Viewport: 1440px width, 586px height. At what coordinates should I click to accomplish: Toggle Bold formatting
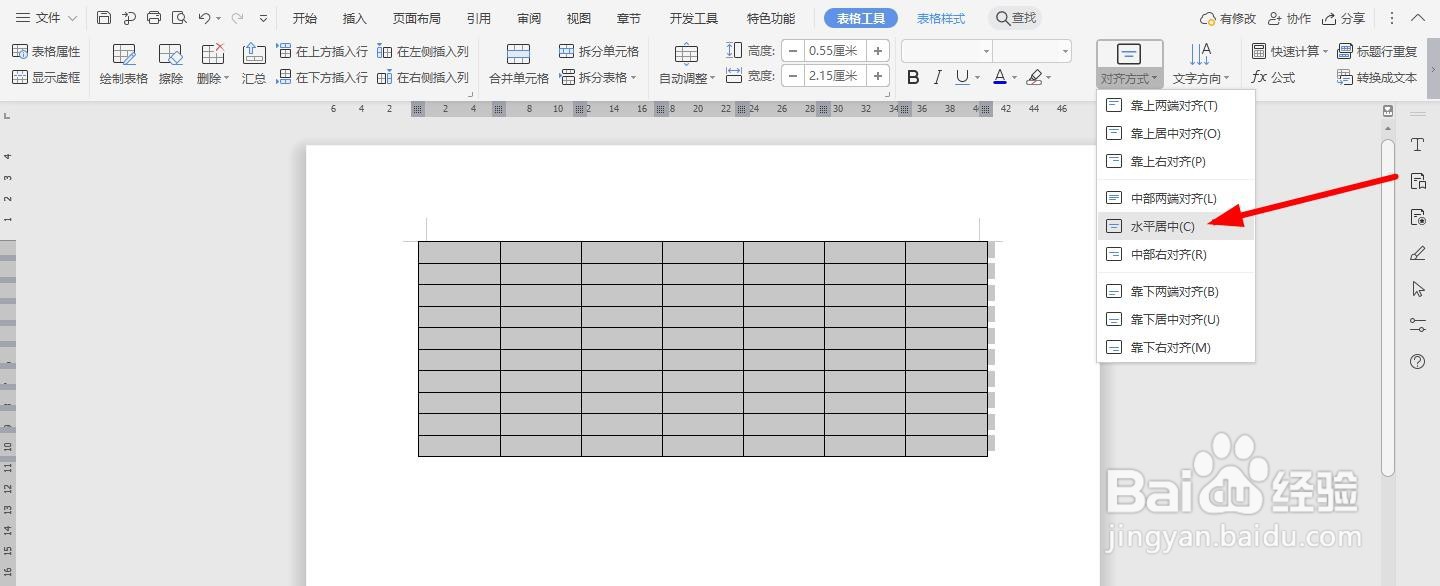point(912,77)
